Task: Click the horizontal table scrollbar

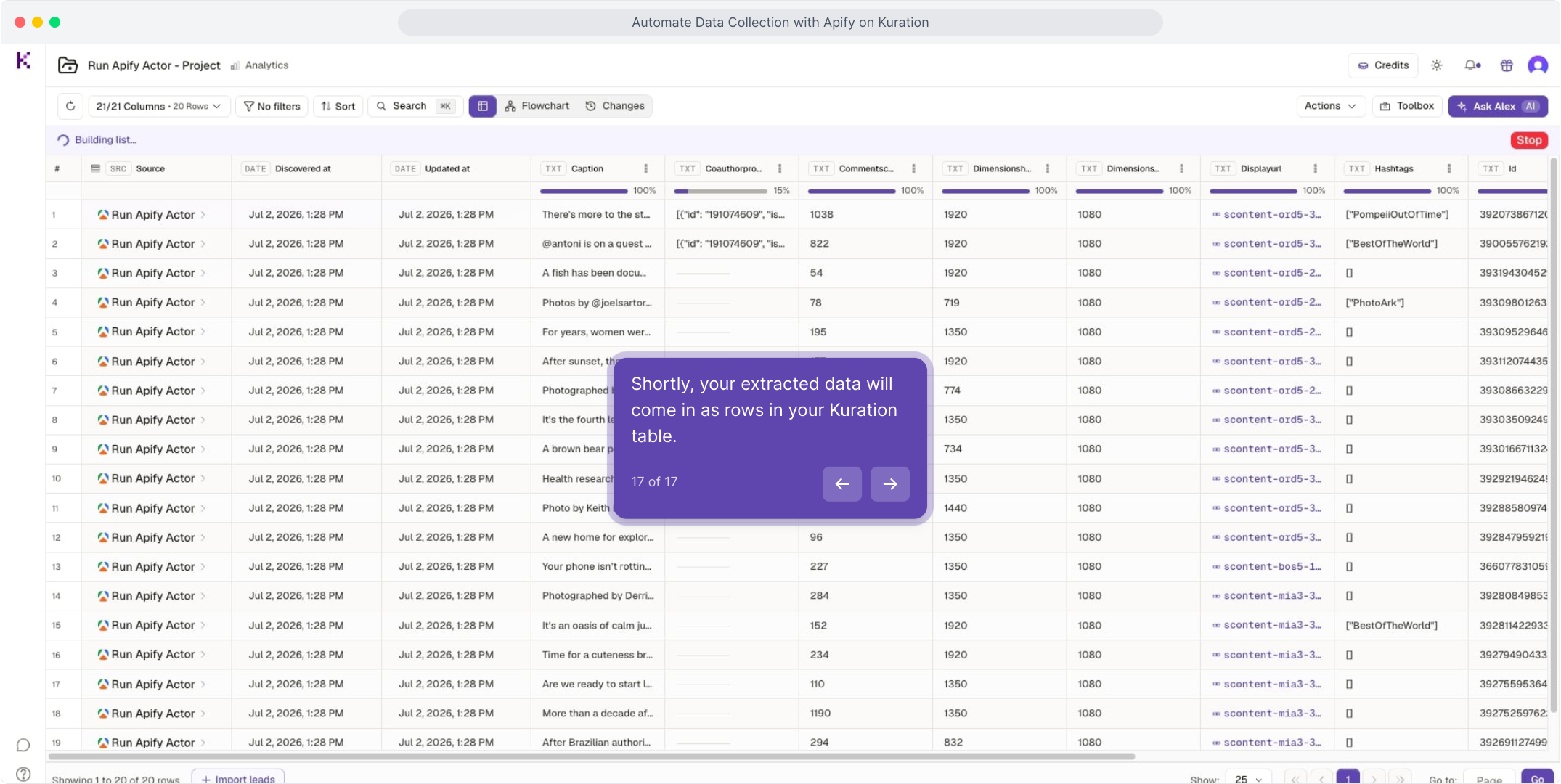Action: (x=592, y=756)
